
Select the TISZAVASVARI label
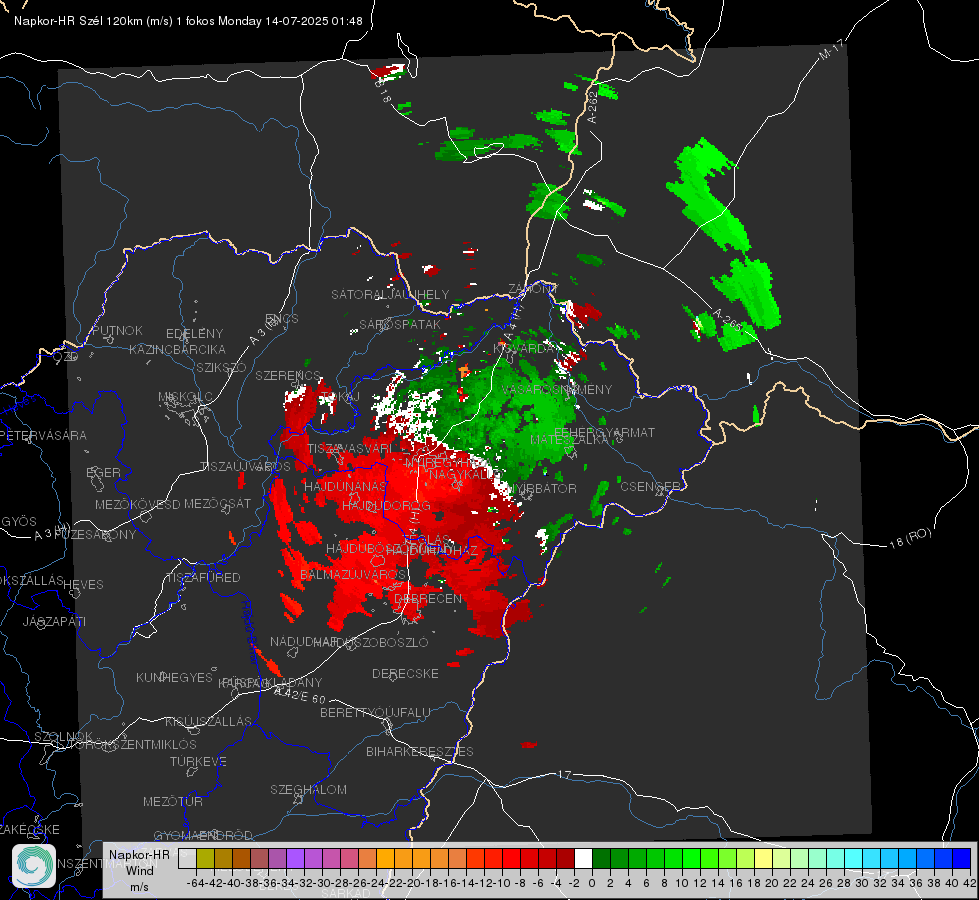pos(350,449)
